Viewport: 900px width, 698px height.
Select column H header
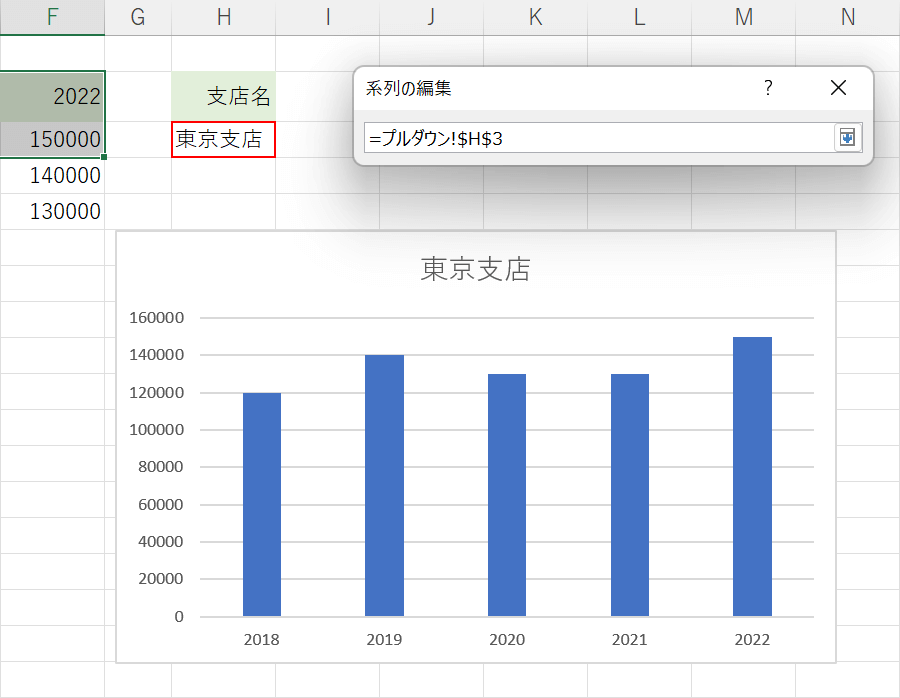[223, 17]
